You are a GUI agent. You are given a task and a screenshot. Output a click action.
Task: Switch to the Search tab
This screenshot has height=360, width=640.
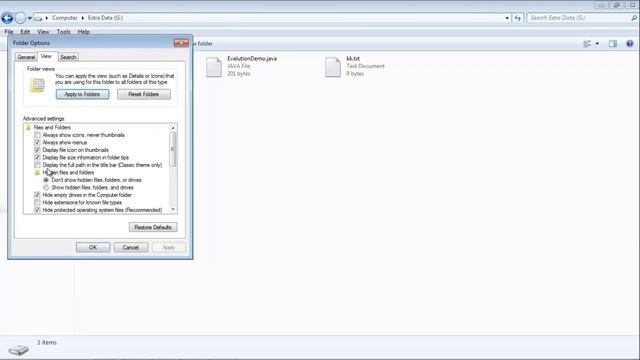[68, 57]
